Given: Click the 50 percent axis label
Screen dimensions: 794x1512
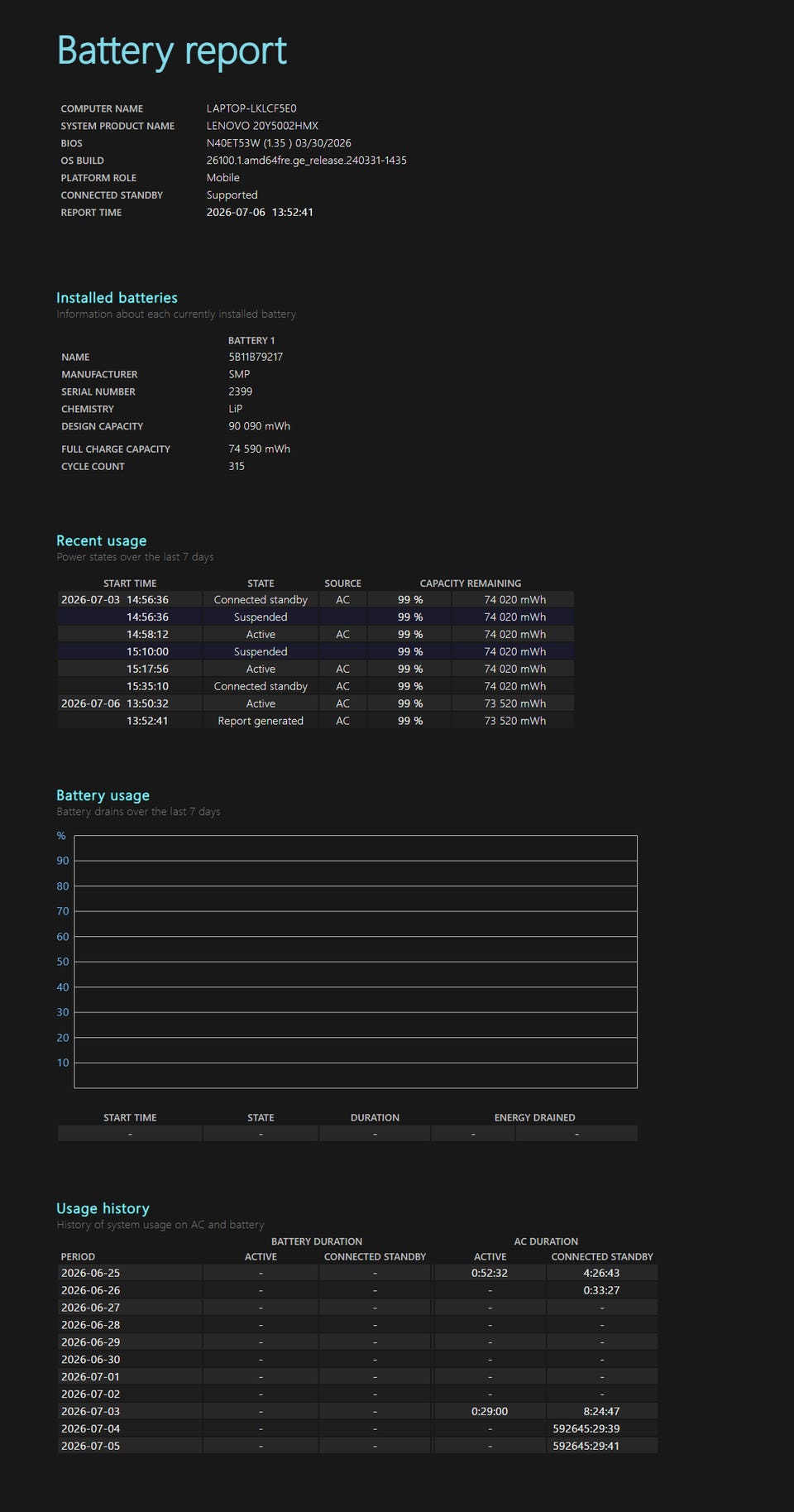Looking at the screenshot, I should (x=63, y=962).
